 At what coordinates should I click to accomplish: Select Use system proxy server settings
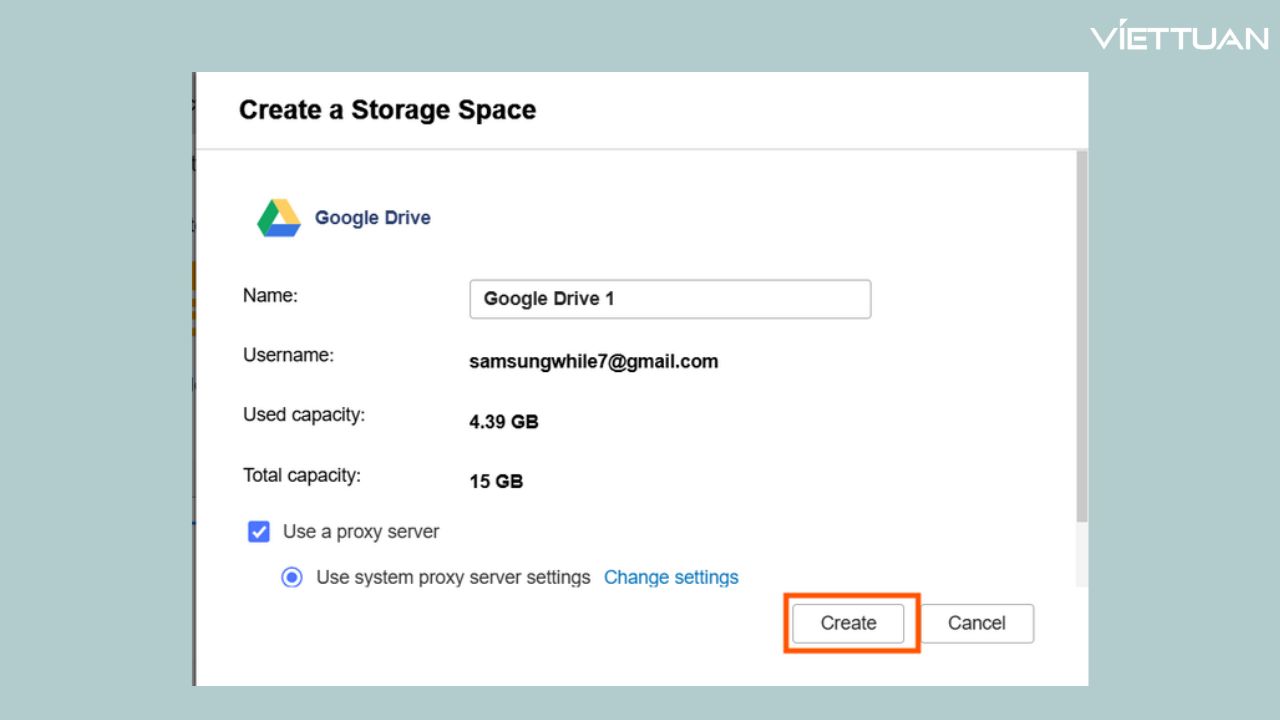point(291,577)
